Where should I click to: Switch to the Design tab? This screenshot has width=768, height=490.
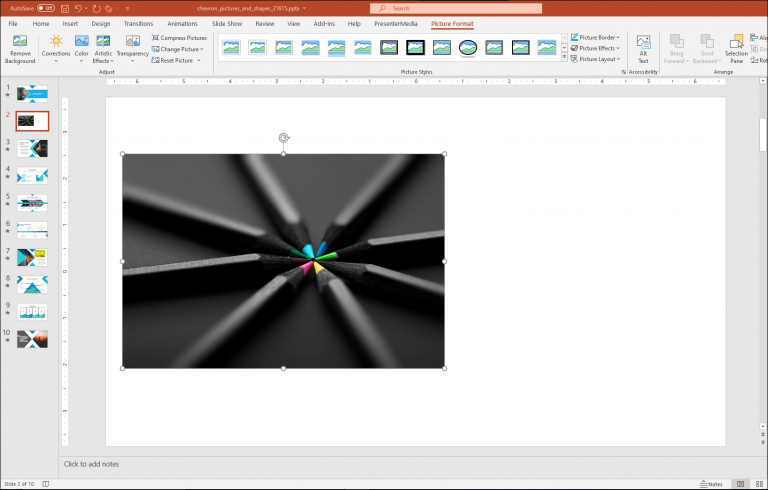(100, 24)
